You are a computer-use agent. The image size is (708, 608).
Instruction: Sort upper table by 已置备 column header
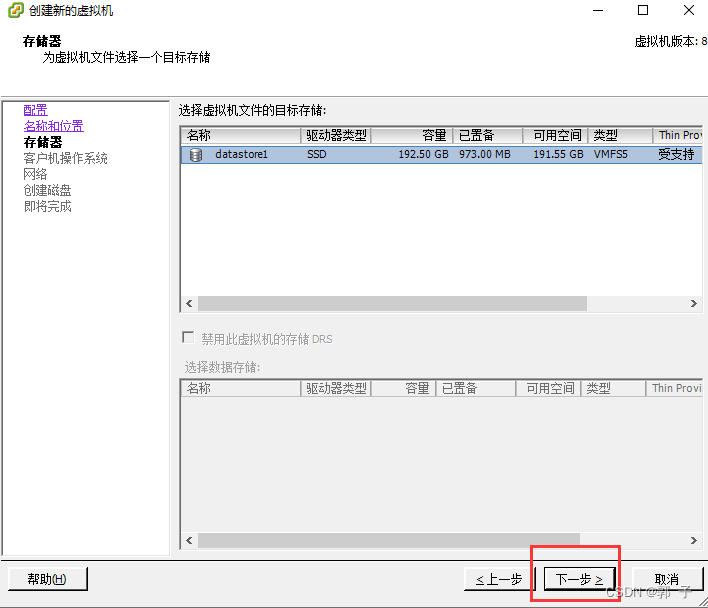click(x=488, y=135)
